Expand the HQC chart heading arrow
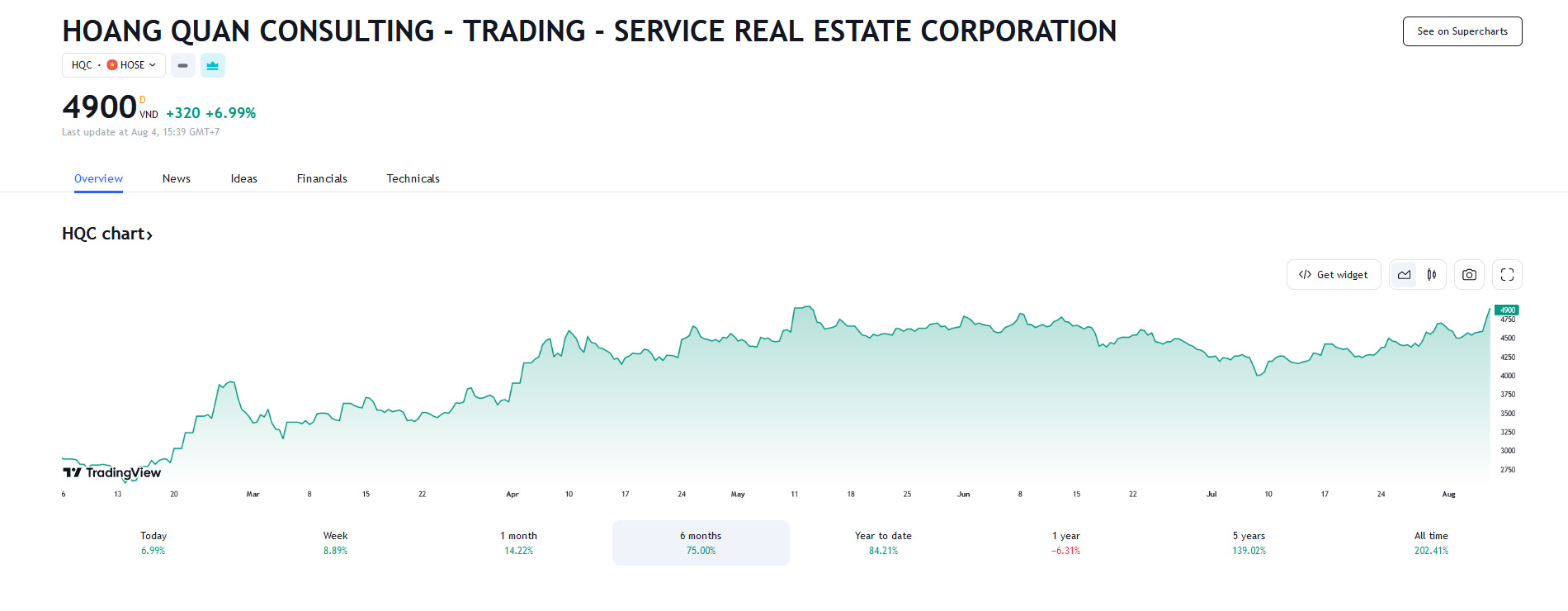 149,235
